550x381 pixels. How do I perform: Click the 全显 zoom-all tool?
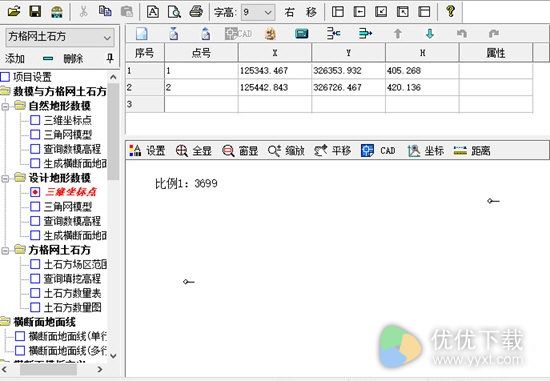(194, 151)
